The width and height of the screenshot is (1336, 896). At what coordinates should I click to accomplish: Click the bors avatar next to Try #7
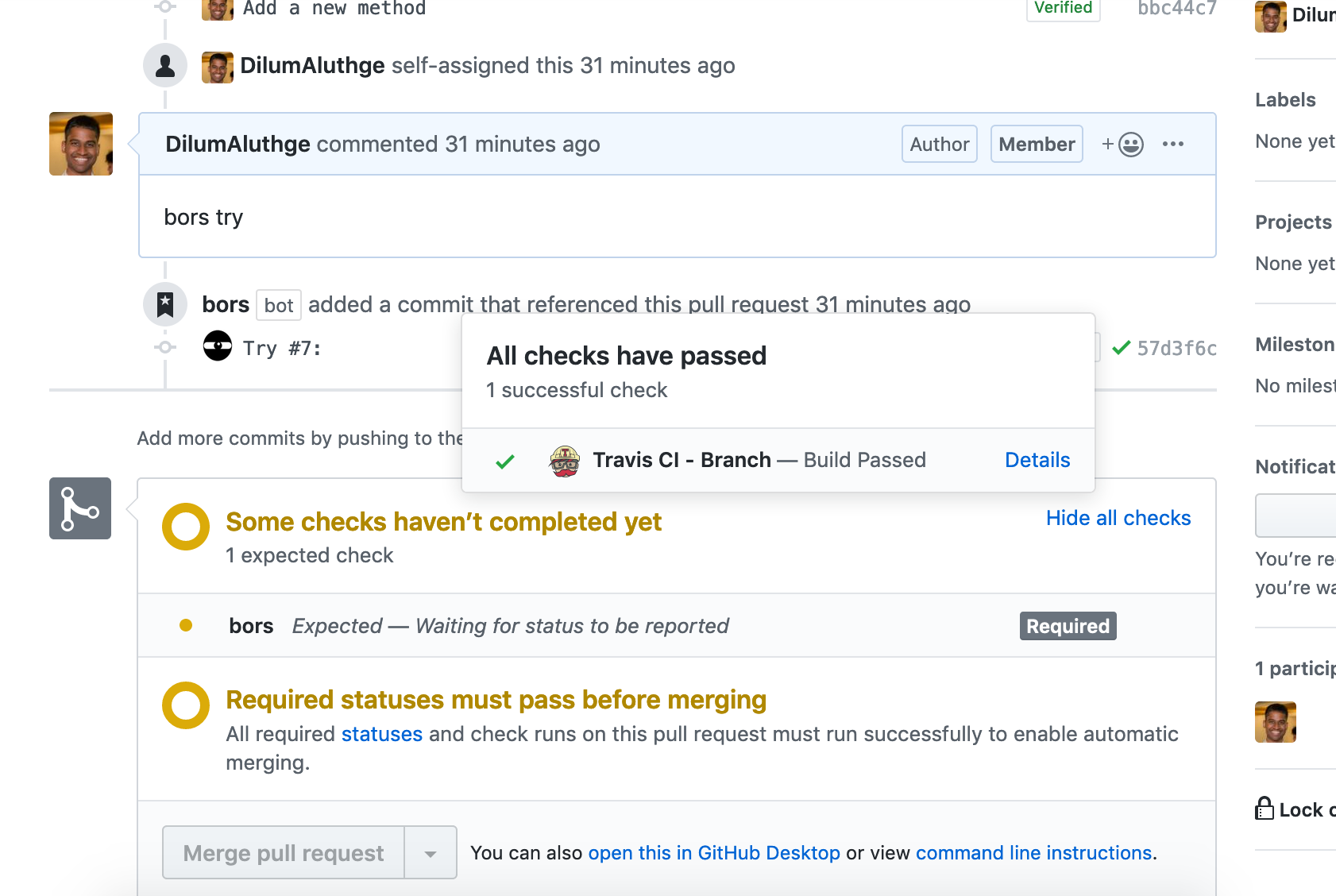218,346
